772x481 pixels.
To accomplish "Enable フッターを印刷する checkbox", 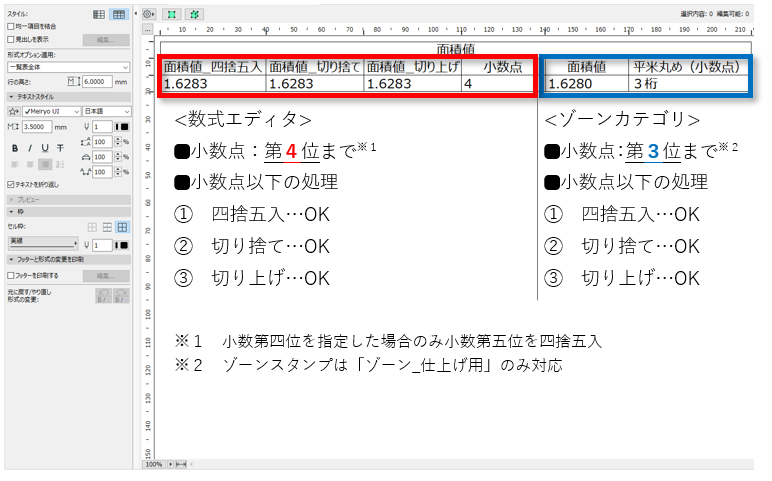I will click(11, 276).
